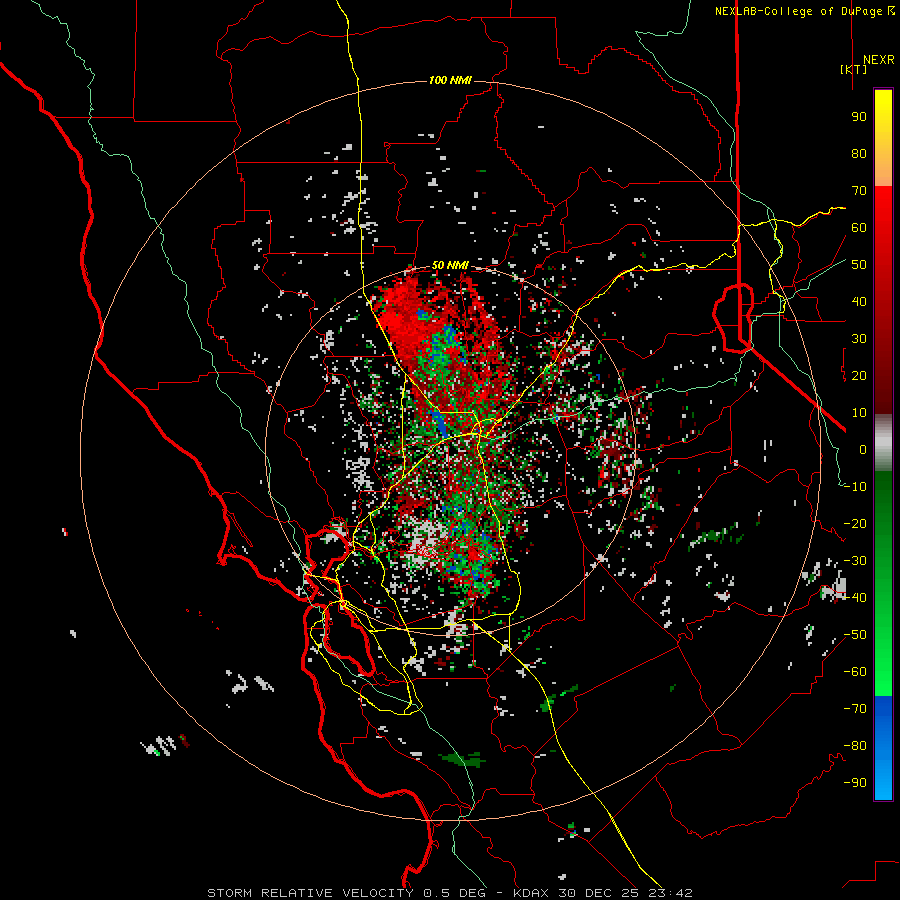900x900 pixels.
Task: Click the -20 value on the velocity scale
Action: (x=855, y=524)
